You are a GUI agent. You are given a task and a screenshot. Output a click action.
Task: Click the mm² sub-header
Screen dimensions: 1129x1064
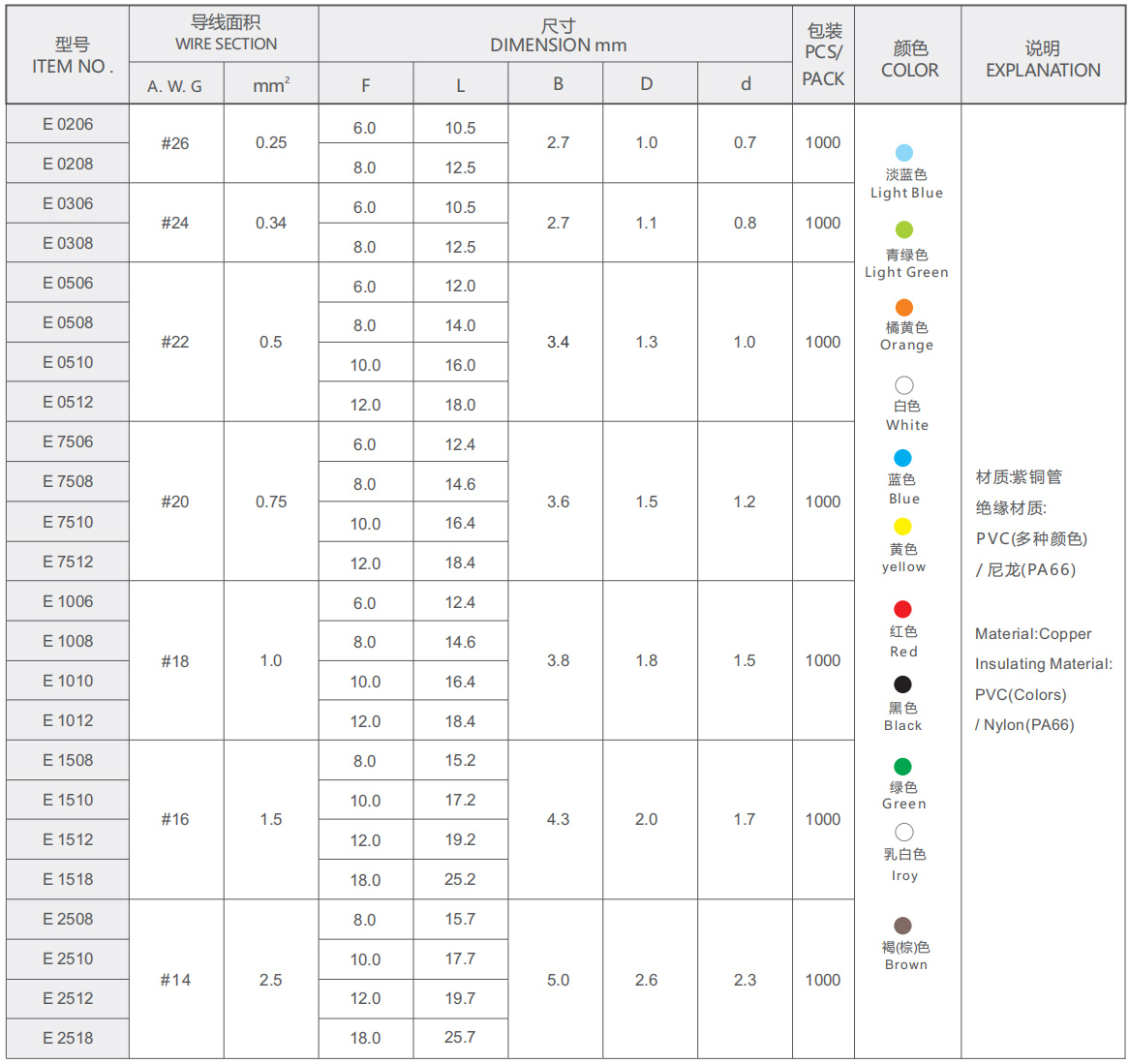coord(271,85)
